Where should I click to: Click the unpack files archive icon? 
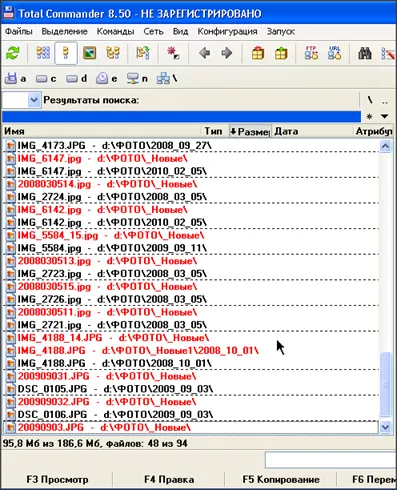pyautogui.click(x=281, y=53)
